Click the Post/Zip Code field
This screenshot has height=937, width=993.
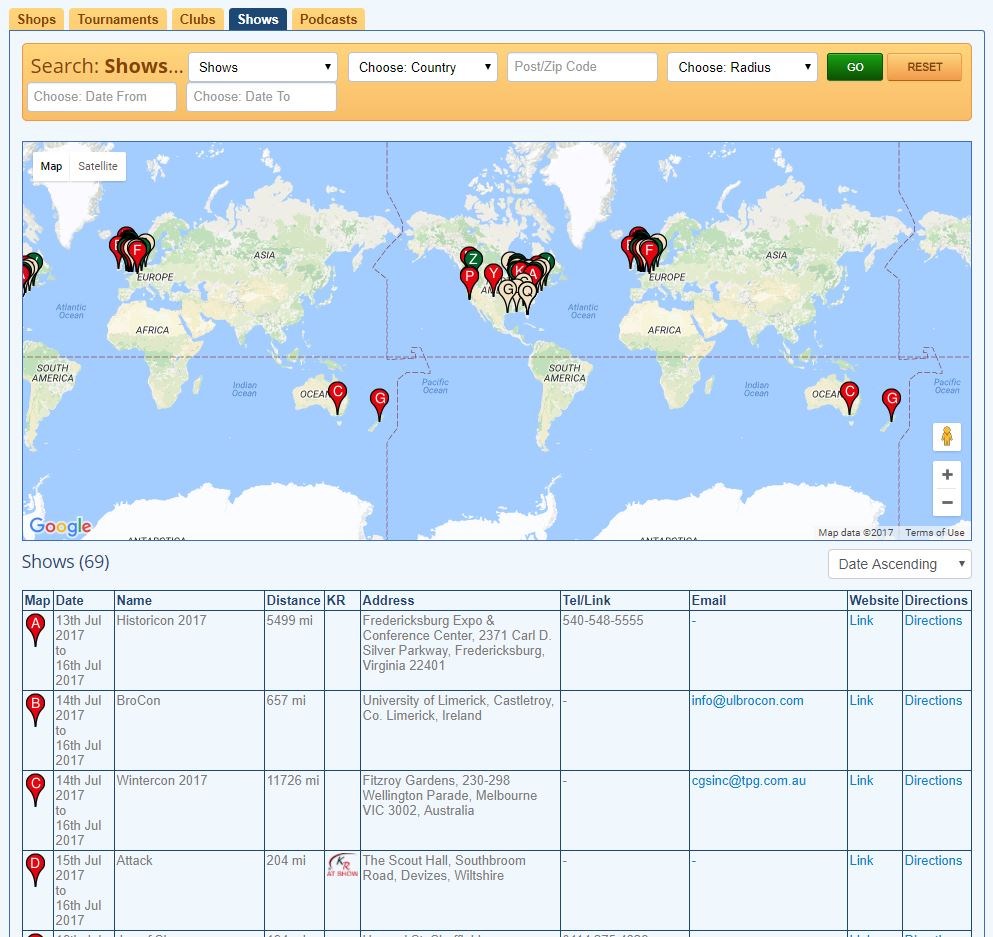(x=582, y=67)
